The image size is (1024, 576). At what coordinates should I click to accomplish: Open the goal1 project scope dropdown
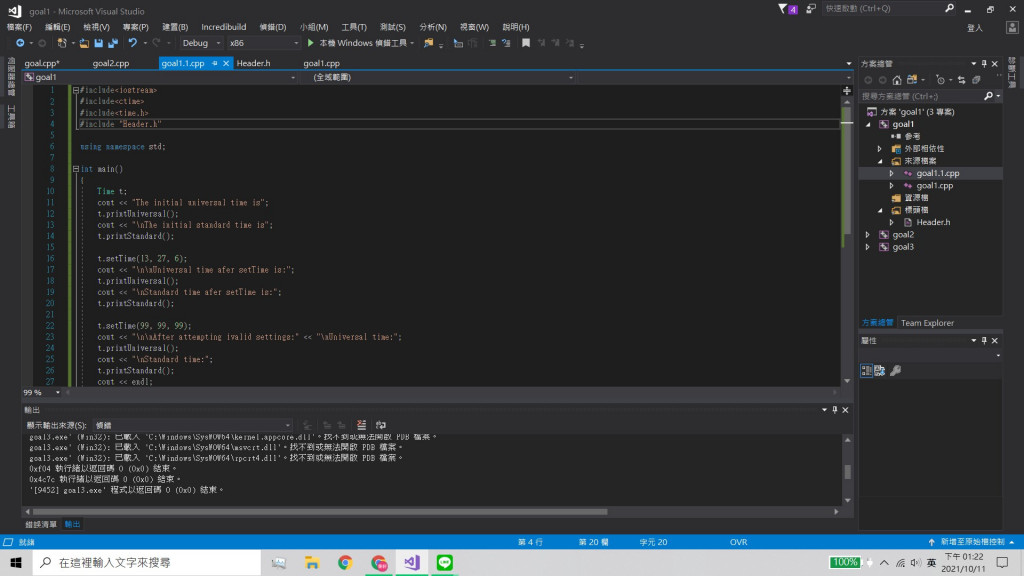click(160, 77)
